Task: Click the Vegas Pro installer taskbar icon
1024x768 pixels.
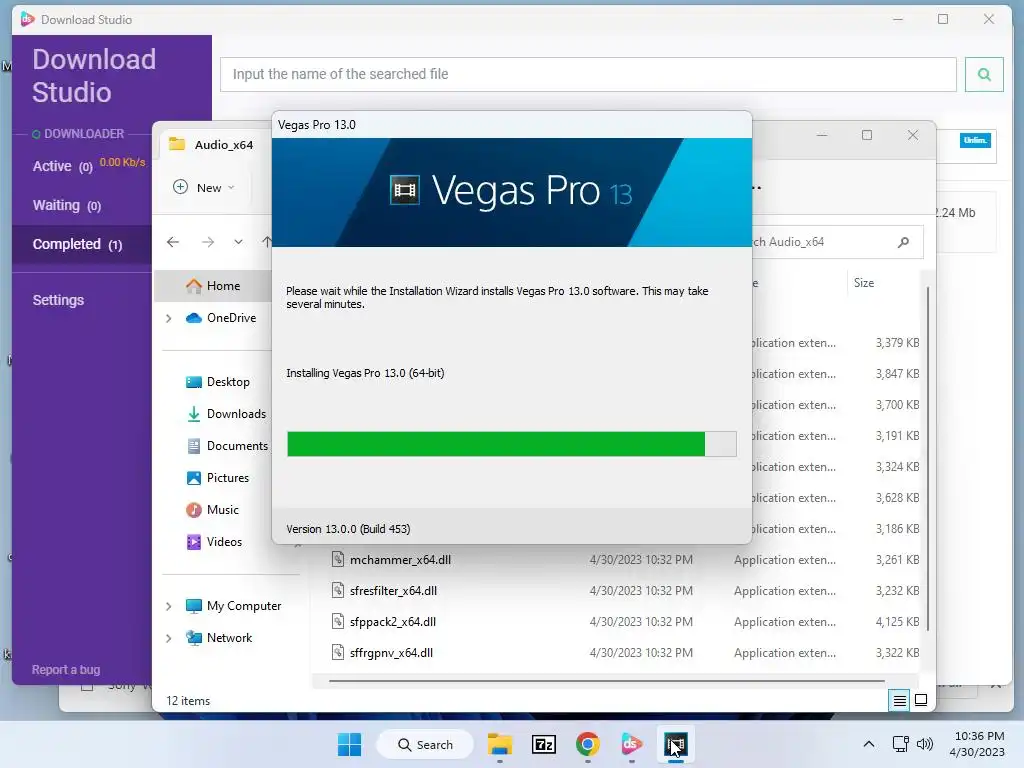Action: click(x=675, y=744)
